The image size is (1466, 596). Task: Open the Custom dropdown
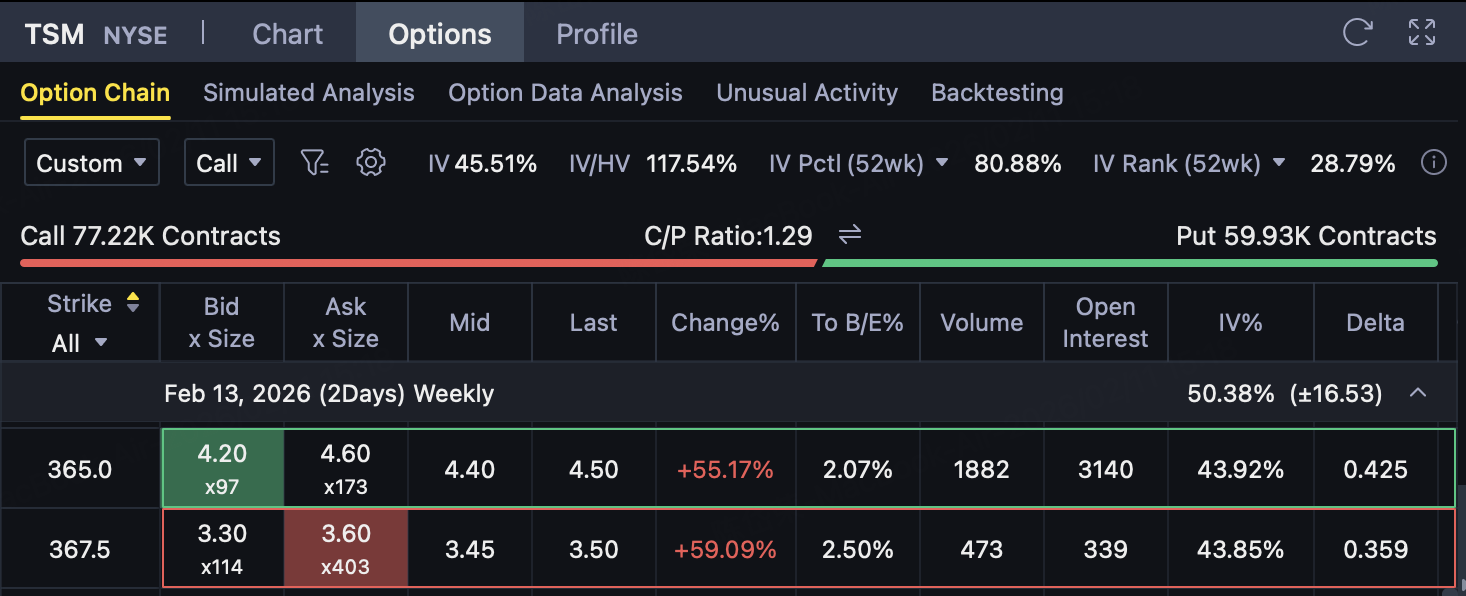(91, 163)
